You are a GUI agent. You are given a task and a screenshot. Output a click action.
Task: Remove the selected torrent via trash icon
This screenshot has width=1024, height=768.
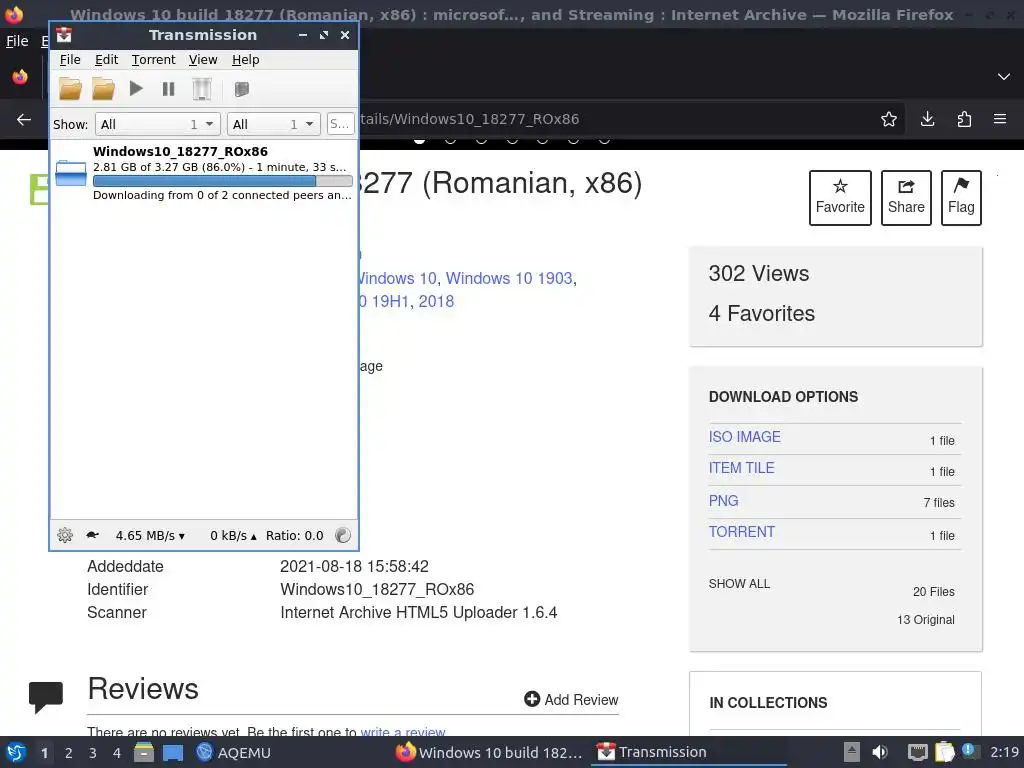(x=202, y=89)
